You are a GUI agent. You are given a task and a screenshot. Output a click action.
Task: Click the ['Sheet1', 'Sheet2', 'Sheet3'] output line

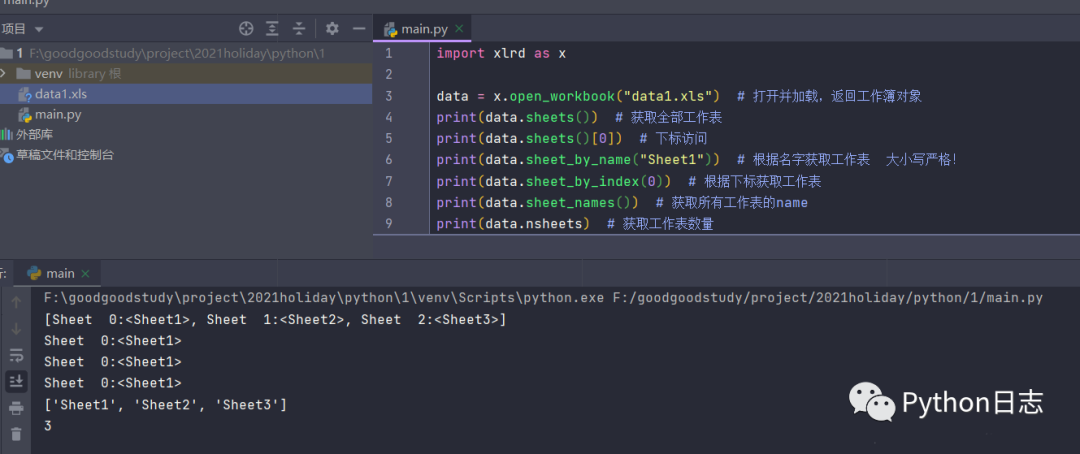tap(165, 405)
